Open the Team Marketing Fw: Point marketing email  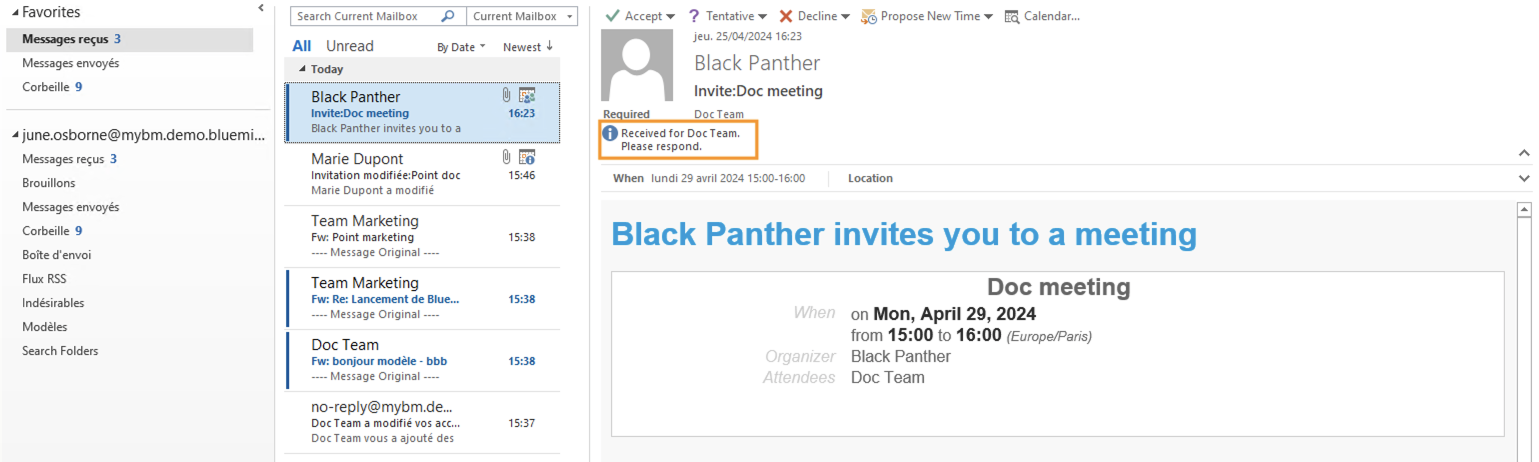click(x=420, y=236)
